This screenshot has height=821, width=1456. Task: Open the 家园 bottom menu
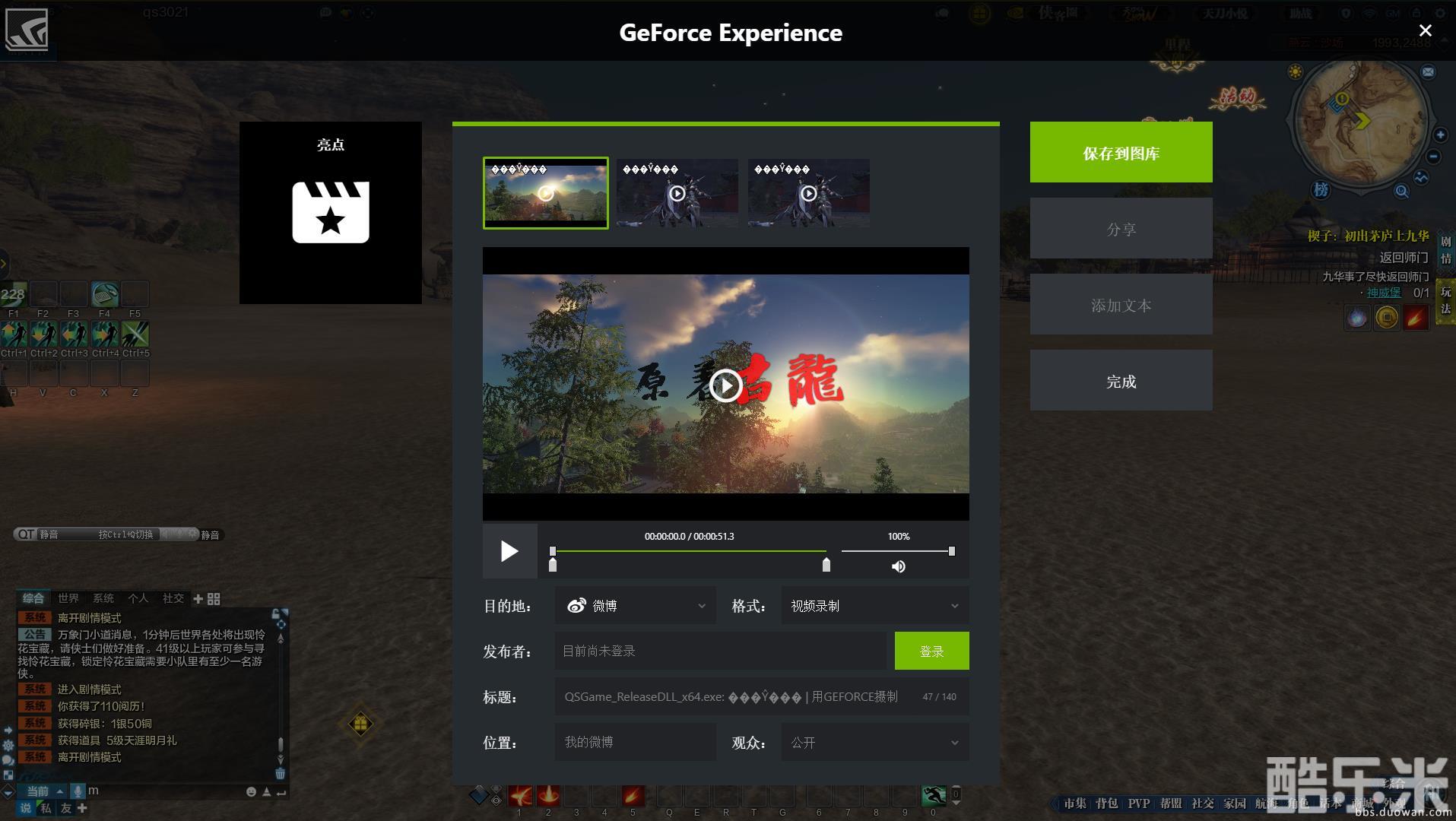pyautogui.click(x=1235, y=804)
